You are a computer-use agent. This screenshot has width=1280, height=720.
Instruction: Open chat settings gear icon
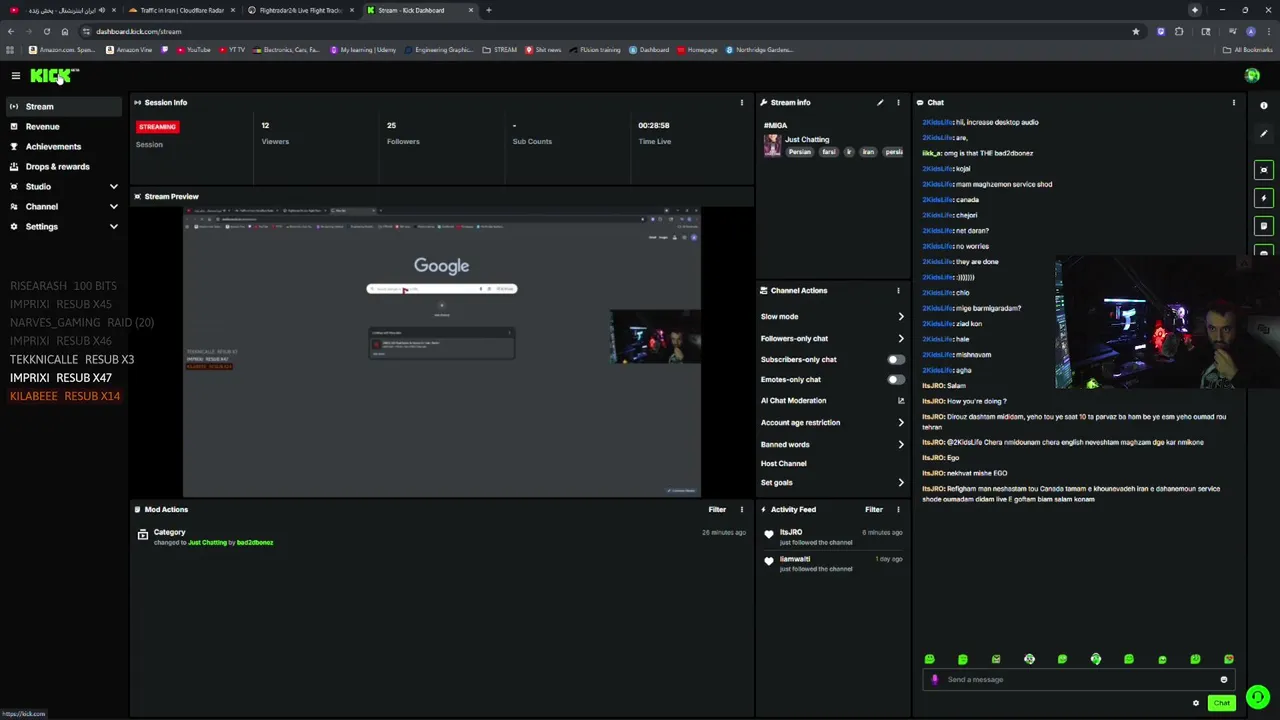pyautogui.click(x=1195, y=703)
